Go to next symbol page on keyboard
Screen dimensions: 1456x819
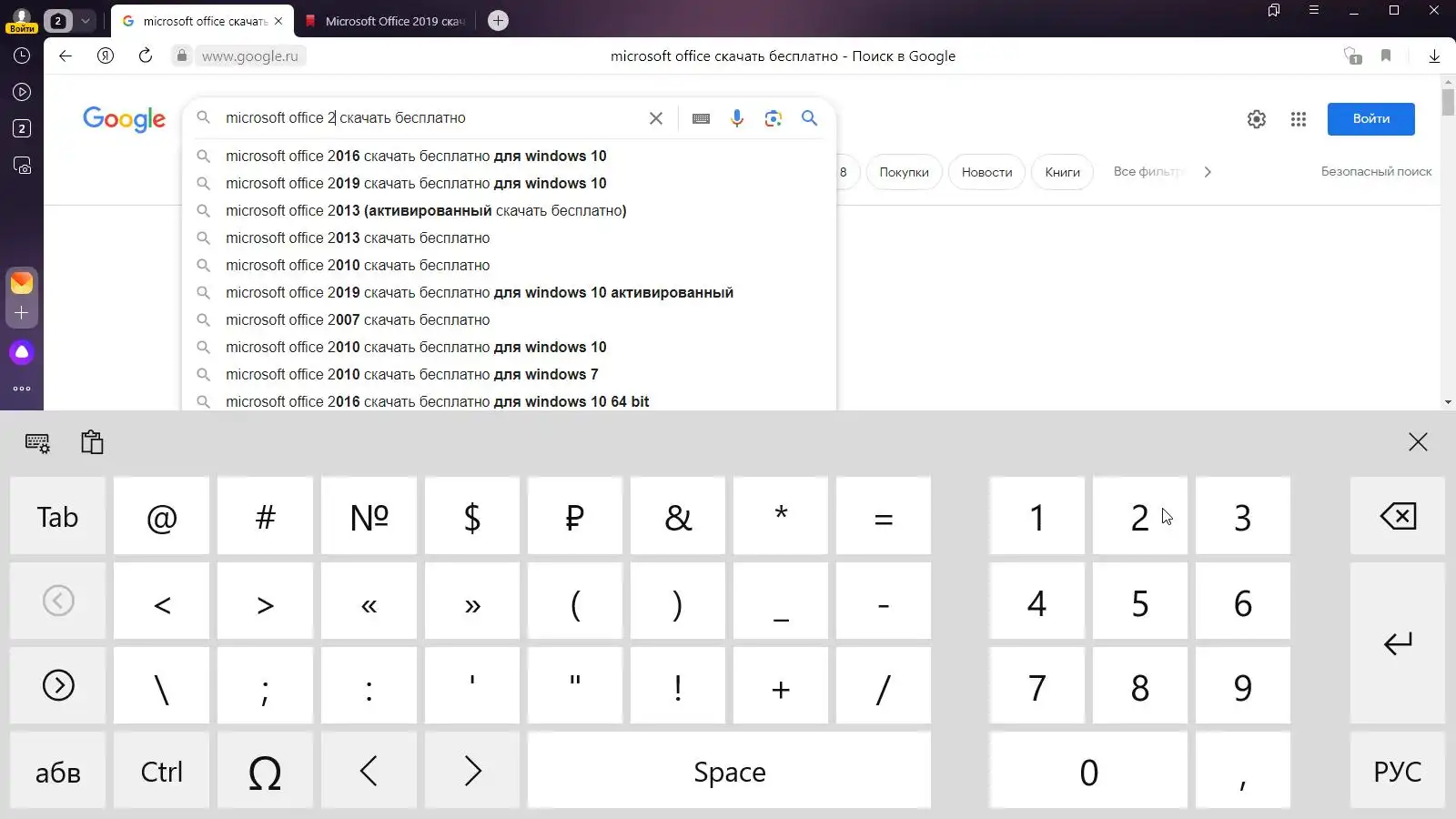coord(58,685)
